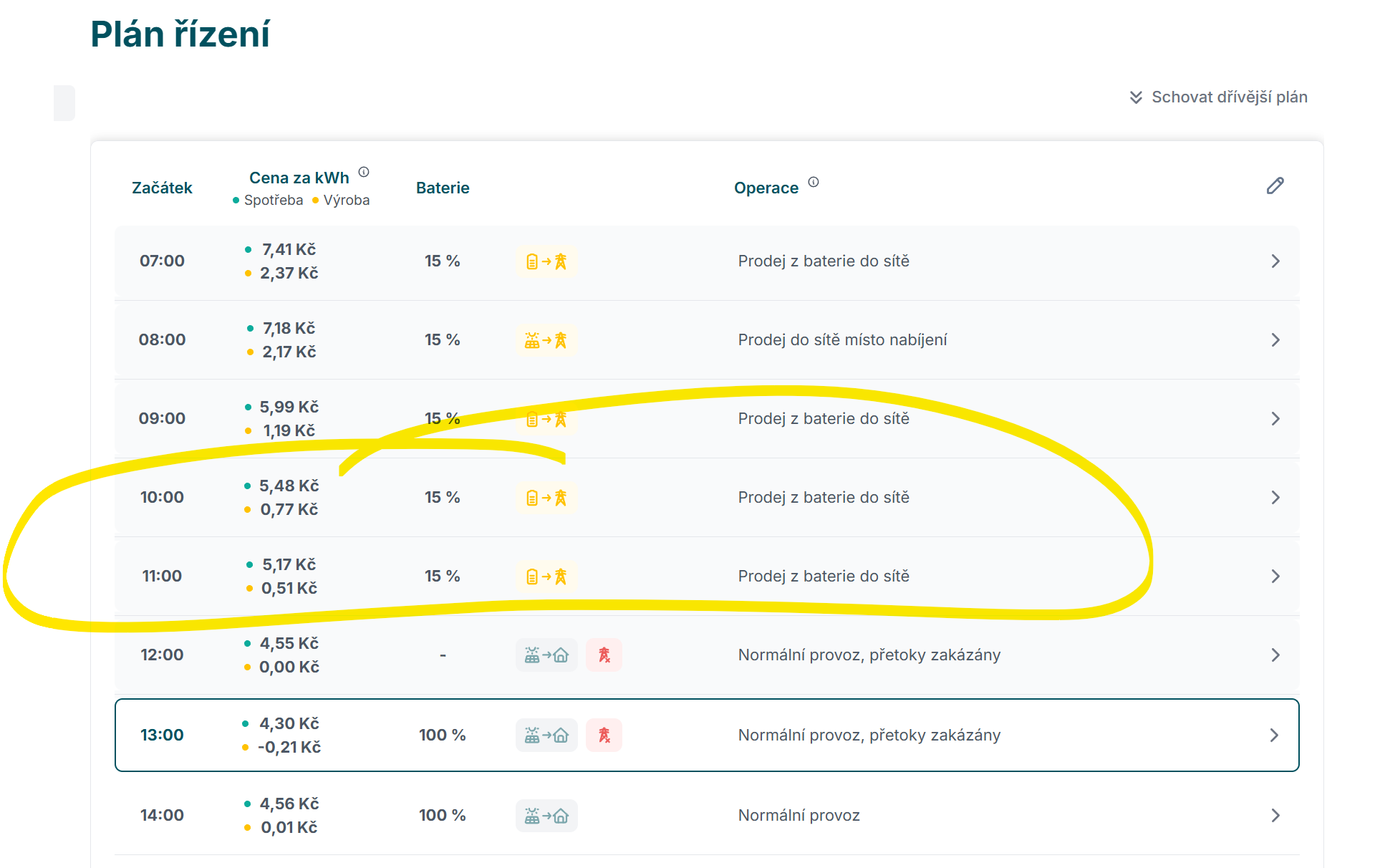Expand the 13:00 row chevron
This screenshot has width=1380, height=868.
(1274, 736)
